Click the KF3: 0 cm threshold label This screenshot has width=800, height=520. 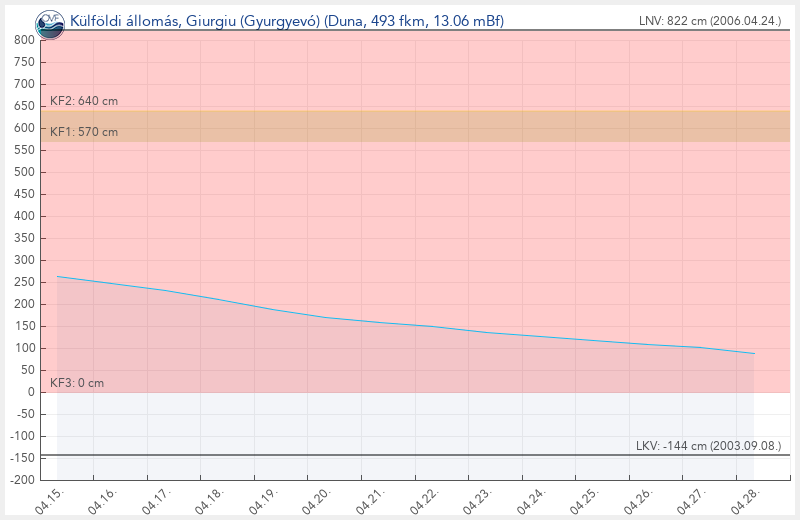point(77,383)
